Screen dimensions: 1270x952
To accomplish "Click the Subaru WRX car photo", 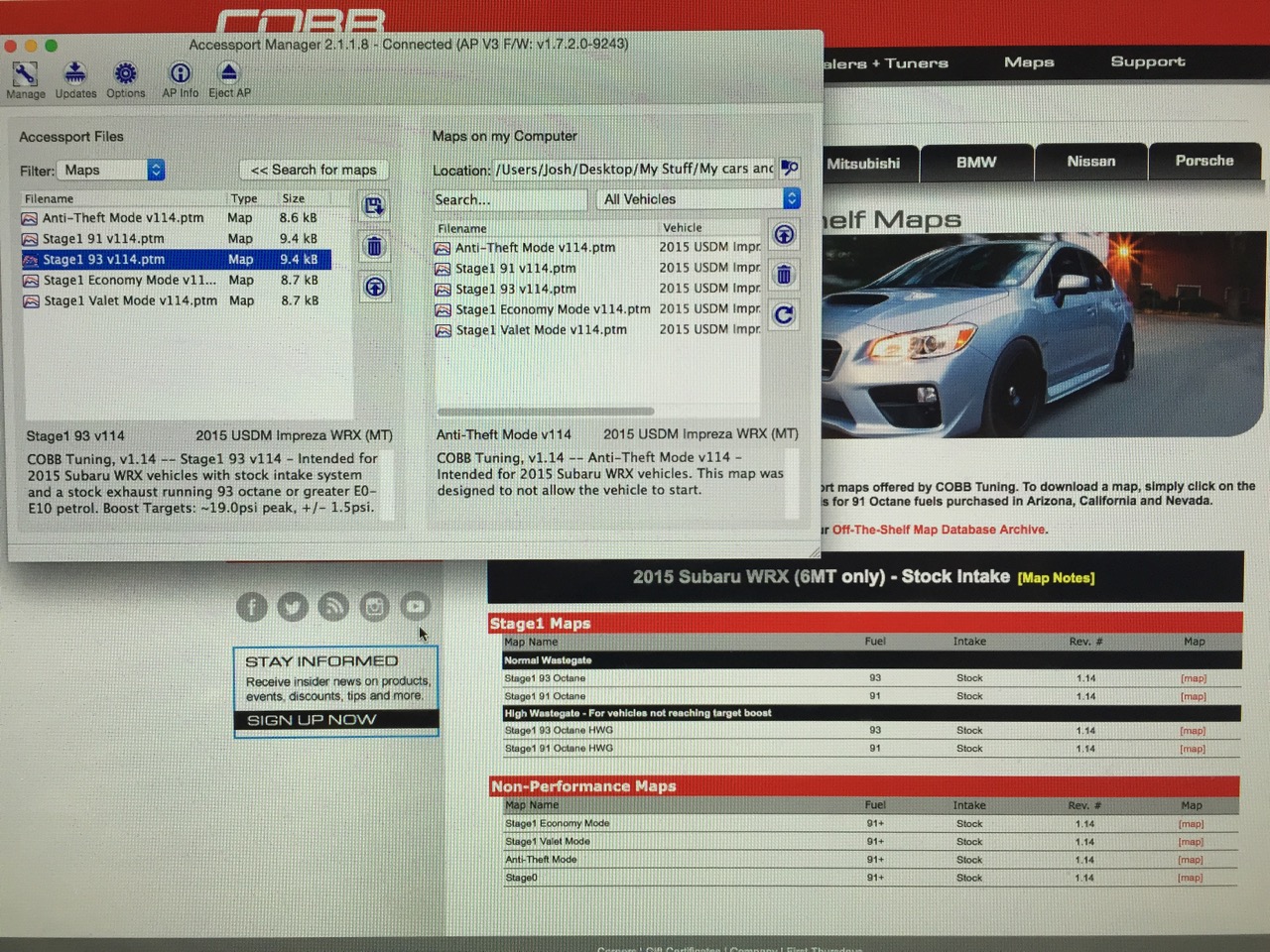I will [x=1044, y=335].
